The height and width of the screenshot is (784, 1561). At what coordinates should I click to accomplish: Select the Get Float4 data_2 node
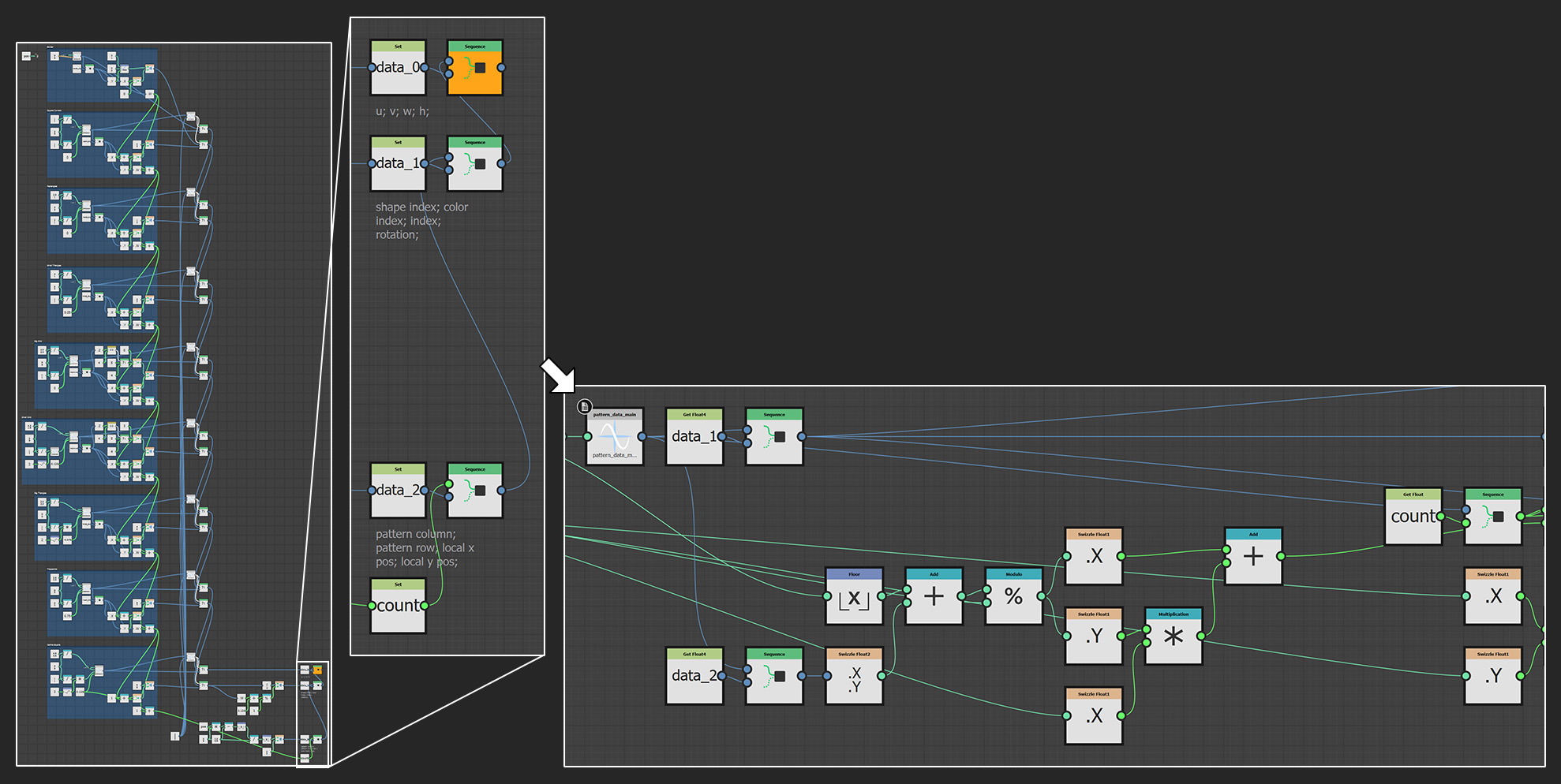[x=694, y=677]
